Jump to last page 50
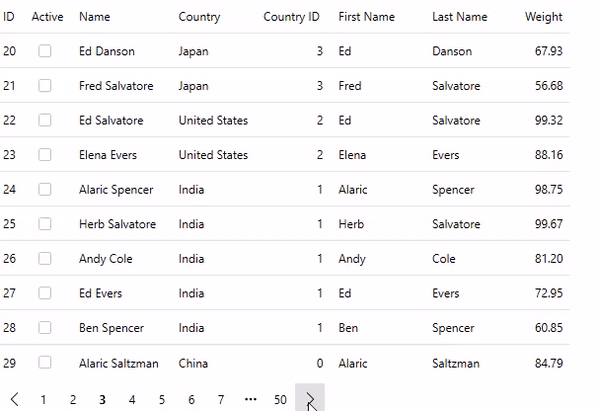600x411 pixels. pyautogui.click(x=280, y=399)
